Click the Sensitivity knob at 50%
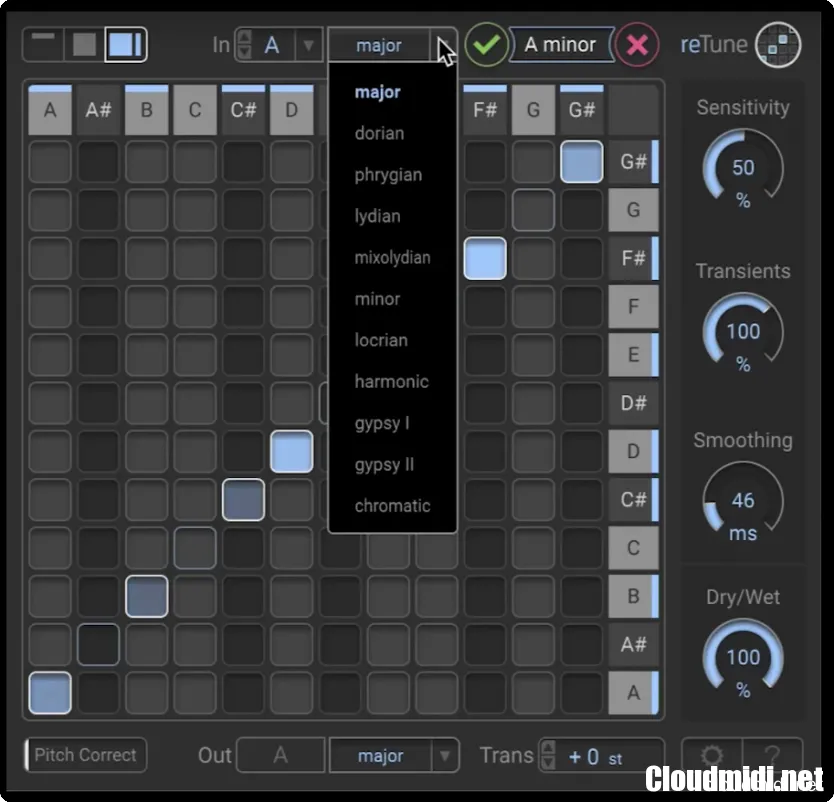The image size is (834, 802). (743, 168)
